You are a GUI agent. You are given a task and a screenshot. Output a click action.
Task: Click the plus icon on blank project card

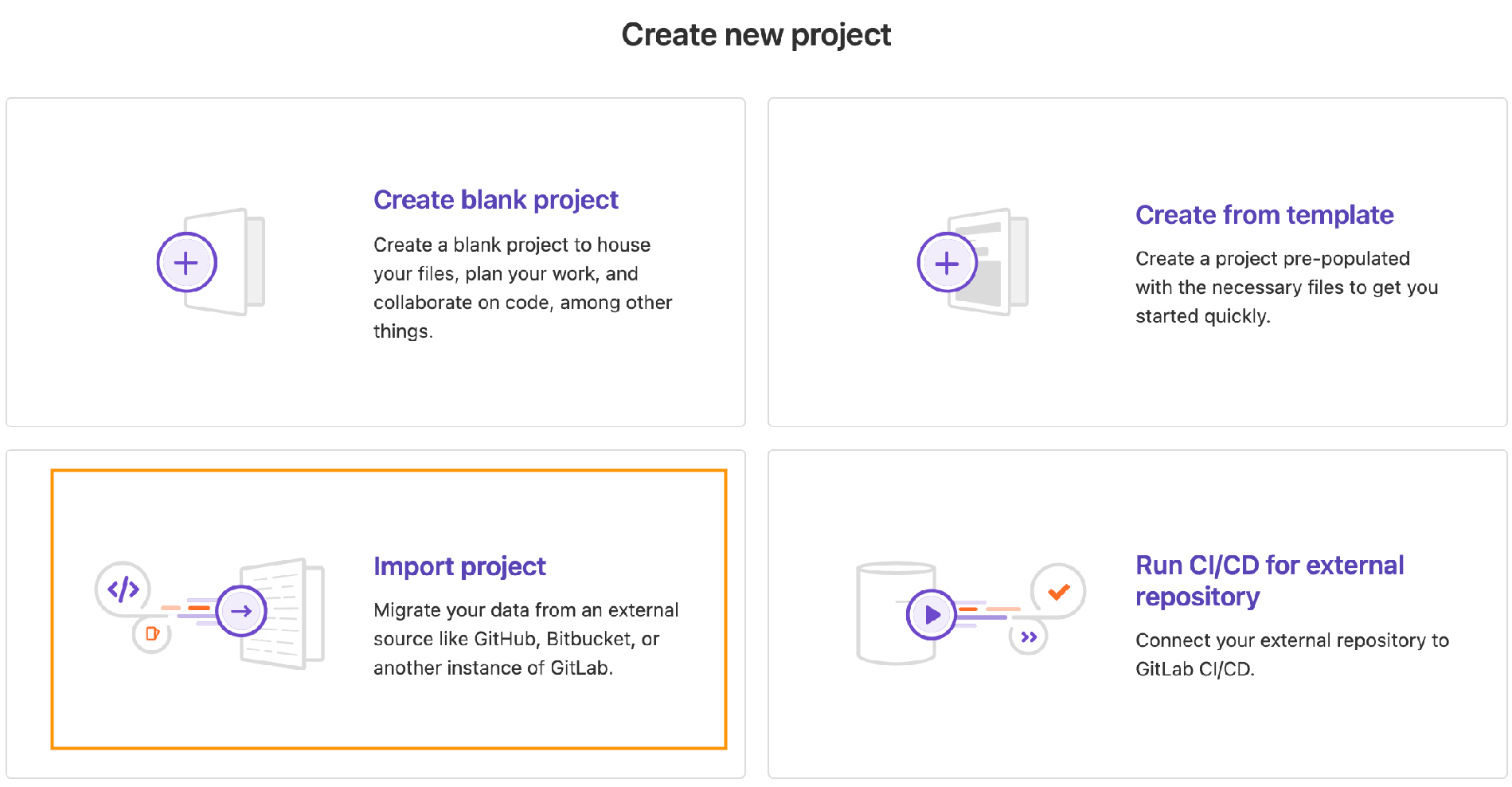point(186,263)
